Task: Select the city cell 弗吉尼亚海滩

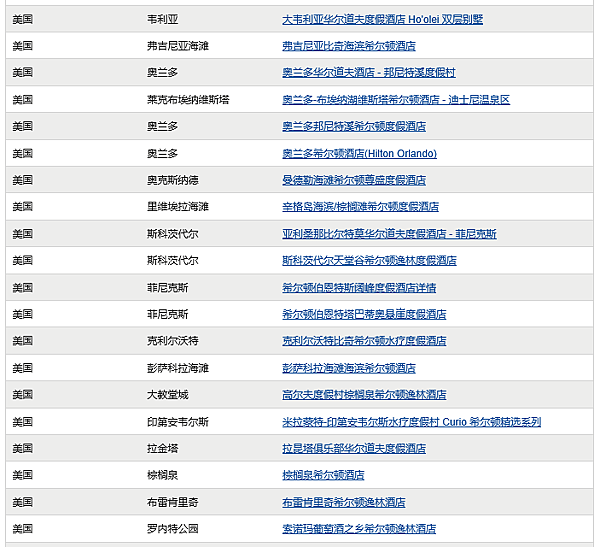Action: pyautogui.click(x=178, y=46)
